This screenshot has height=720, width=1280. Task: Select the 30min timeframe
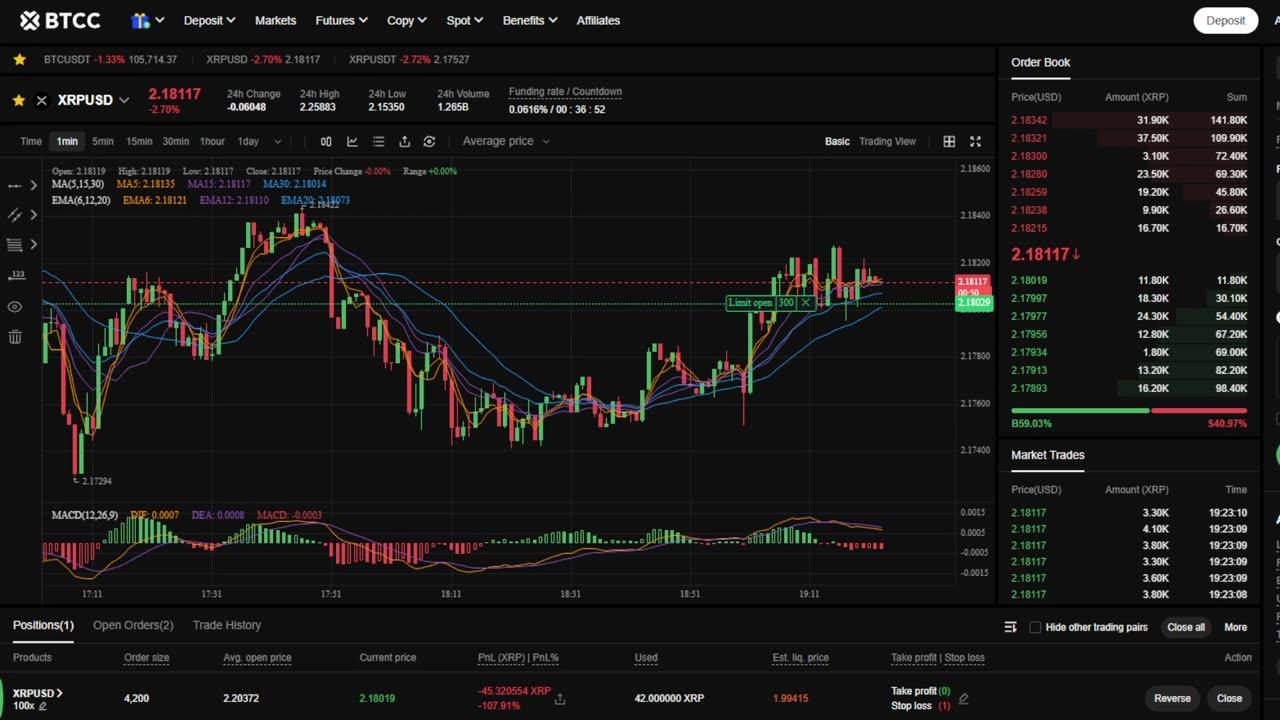(x=176, y=141)
